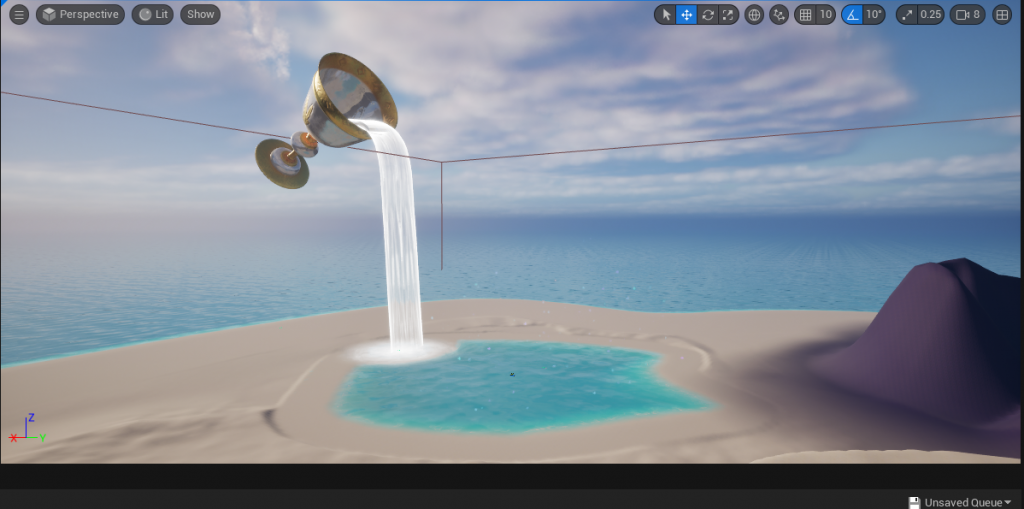Toggle rotation angle snapping

coord(852,14)
